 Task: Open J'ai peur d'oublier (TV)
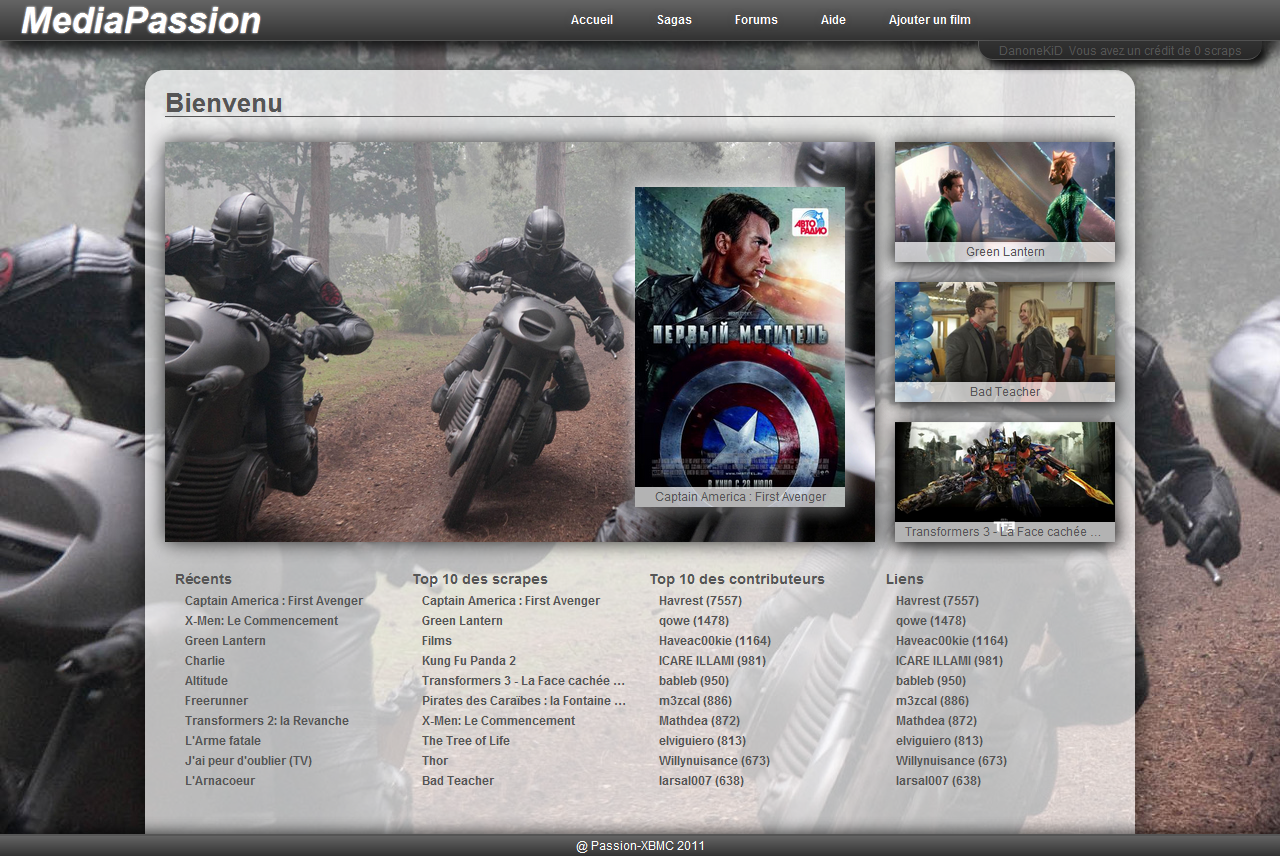click(x=248, y=761)
